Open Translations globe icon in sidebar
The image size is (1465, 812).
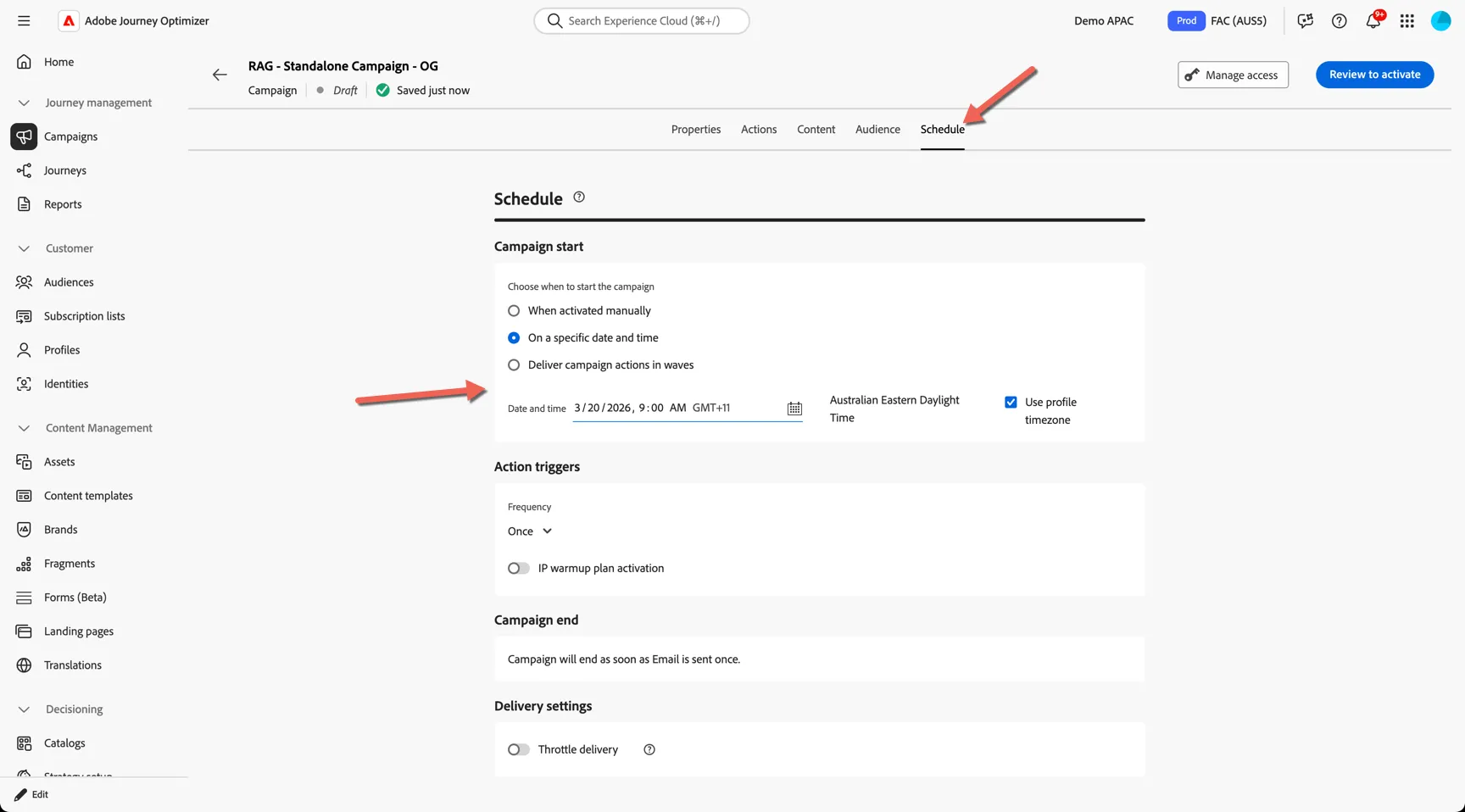(24, 665)
